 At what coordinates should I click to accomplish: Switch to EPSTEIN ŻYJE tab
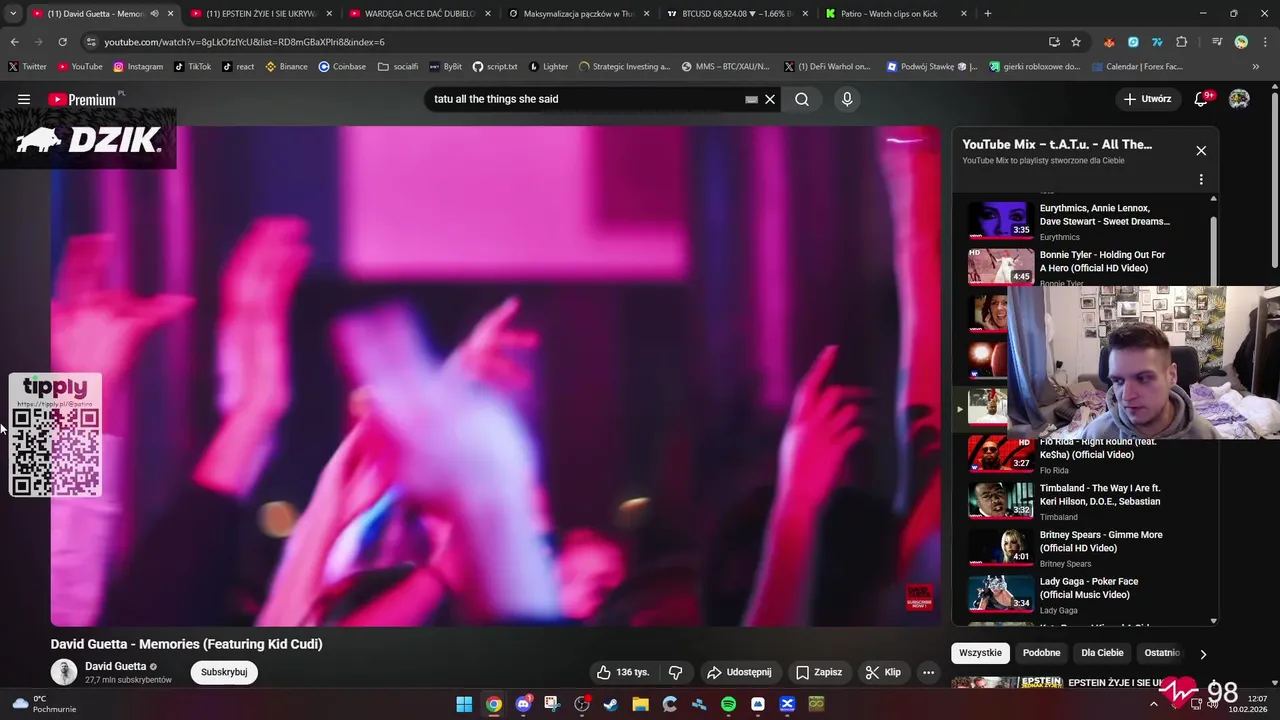262,14
